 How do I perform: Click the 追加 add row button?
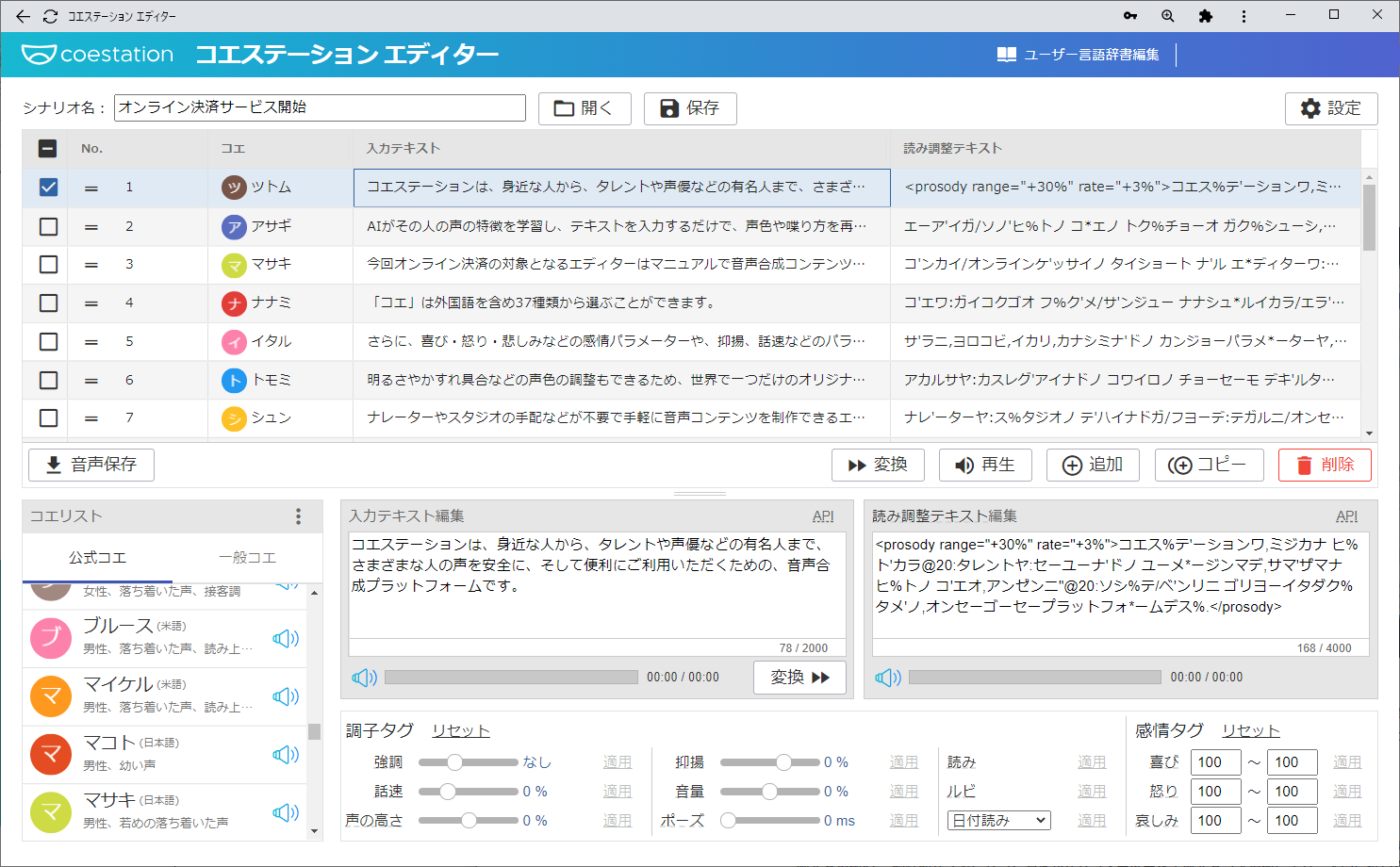tap(1093, 465)
